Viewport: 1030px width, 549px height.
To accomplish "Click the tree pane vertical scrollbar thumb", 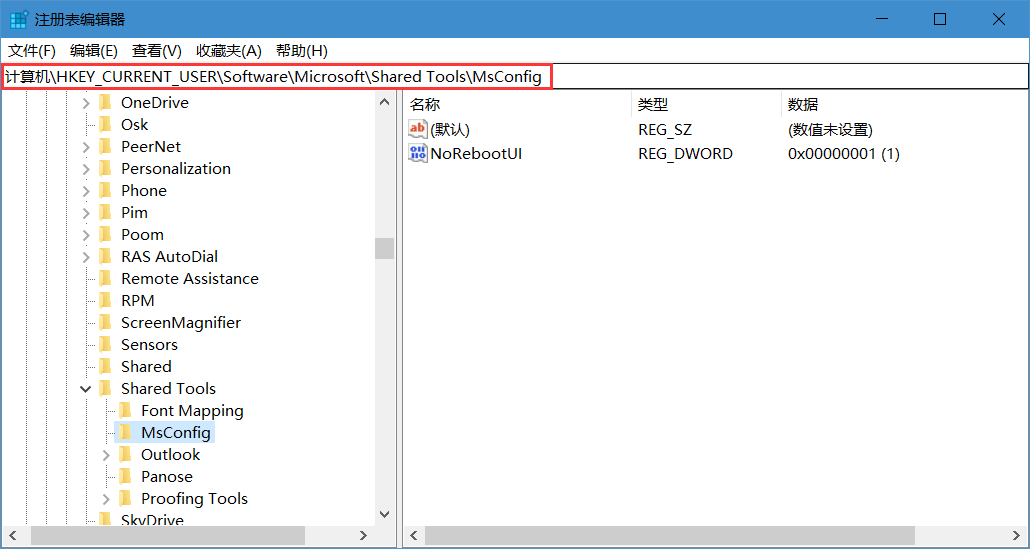I will click(384, 248).
